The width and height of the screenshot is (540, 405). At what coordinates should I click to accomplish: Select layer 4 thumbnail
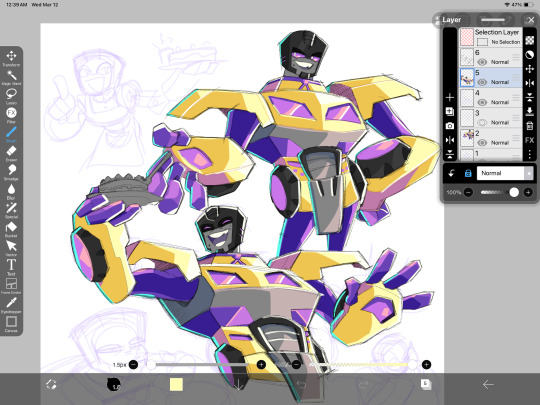pos(467,97)
